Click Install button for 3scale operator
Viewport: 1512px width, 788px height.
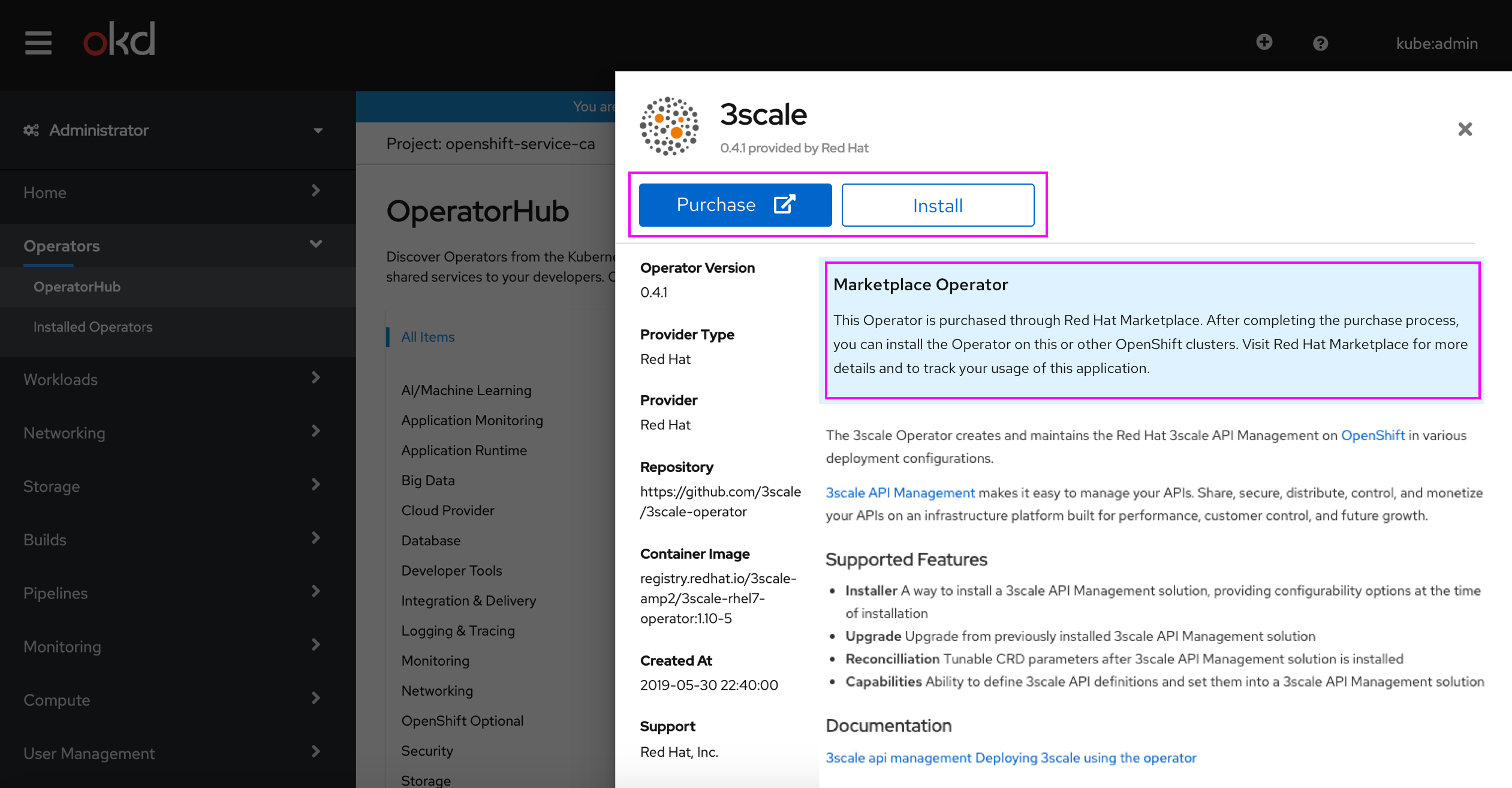(x=937, y=205)
